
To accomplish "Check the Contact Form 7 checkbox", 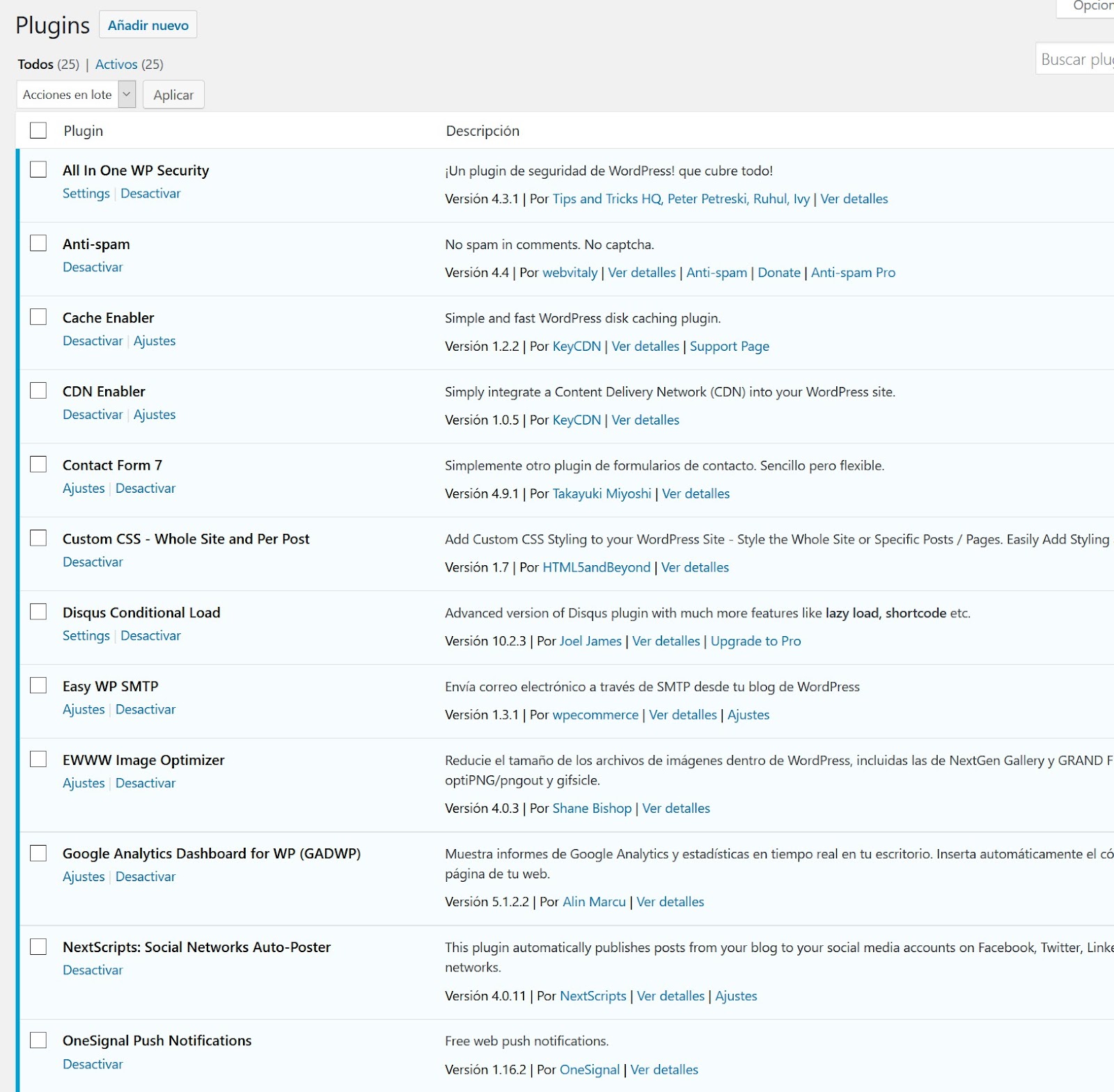I will pyautogui.click(x=38, y=464).
